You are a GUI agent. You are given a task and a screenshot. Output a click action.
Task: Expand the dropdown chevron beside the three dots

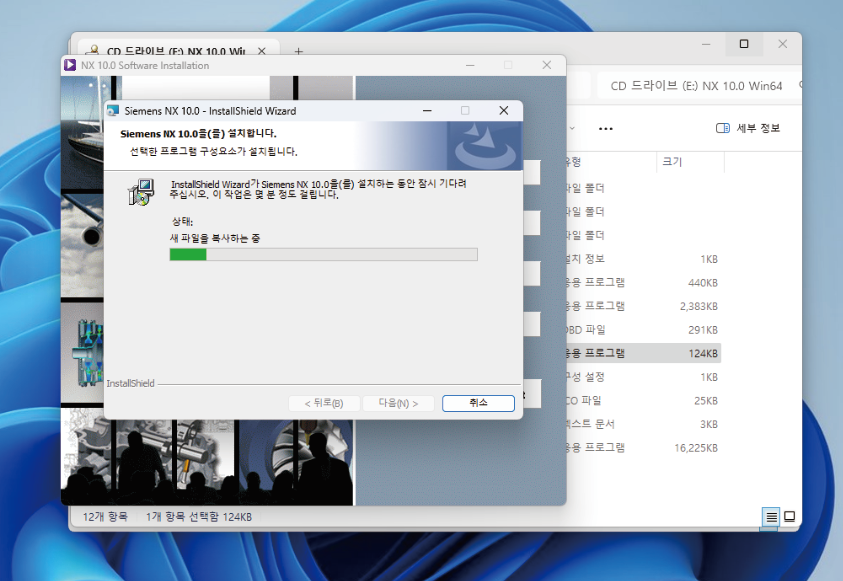pyautogui.click(x=572, y=128)
